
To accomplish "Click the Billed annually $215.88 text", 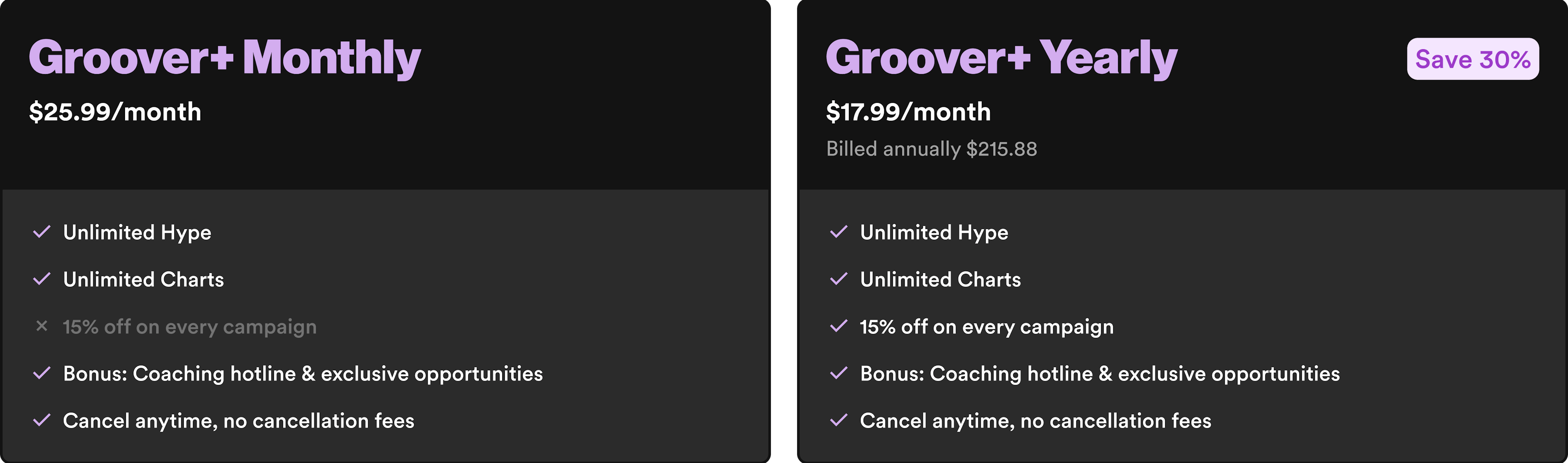I will pos(931,149).
